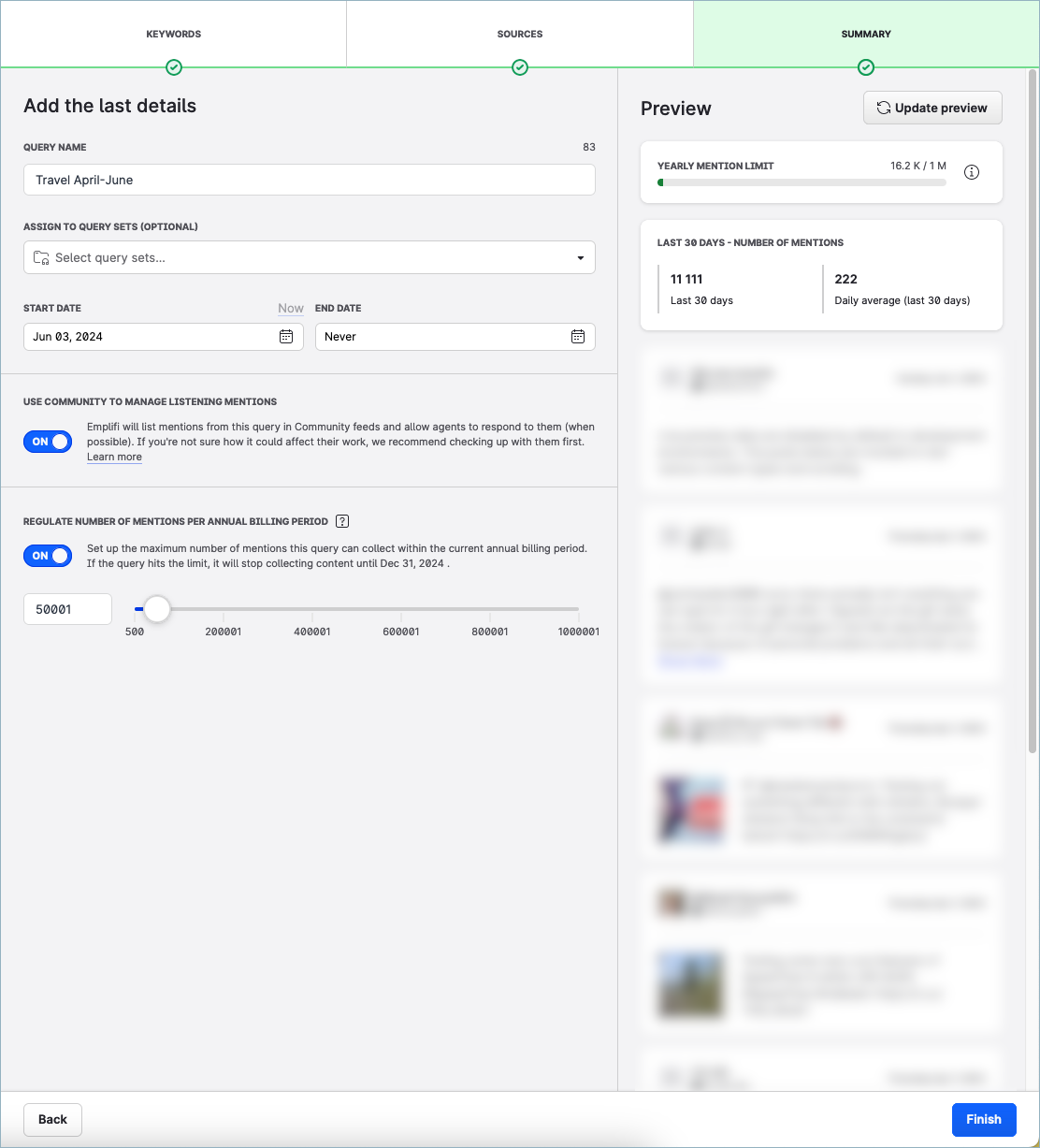The image size is (1040, 1148).
Task: Click the Now link above start date
Action: (x=291, y=308)
